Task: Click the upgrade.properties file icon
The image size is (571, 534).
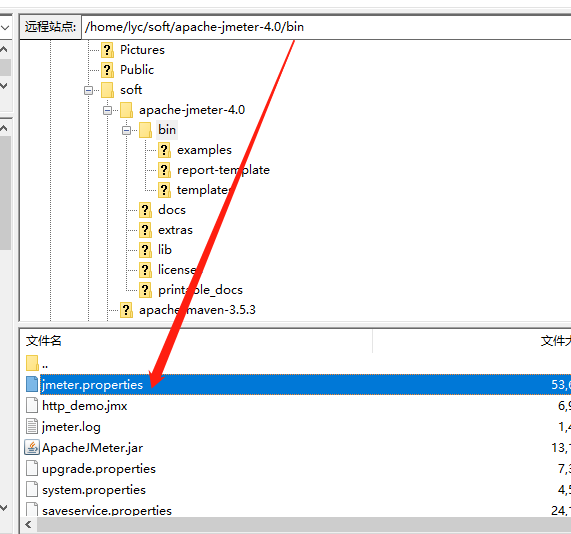Action: [32, 468]
